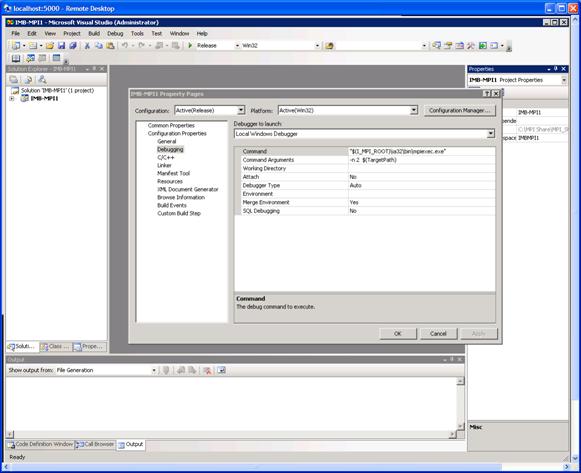The width and height of the screenshot is (581, 473).
Task: Select Common Properties tree item
Action: [x=171, y=126]
